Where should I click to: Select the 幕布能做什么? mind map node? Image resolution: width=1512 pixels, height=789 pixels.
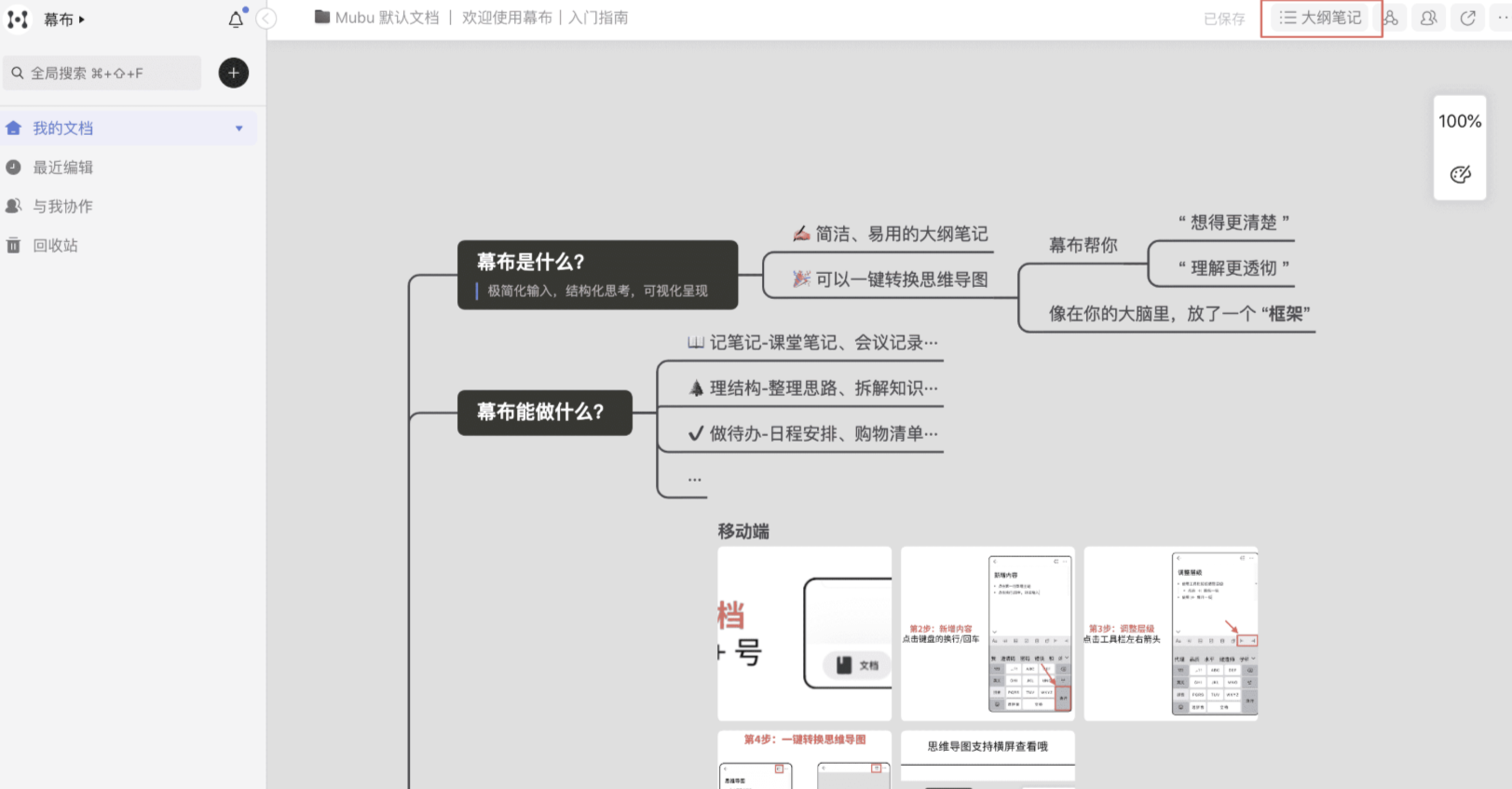(x=545, y=413)
